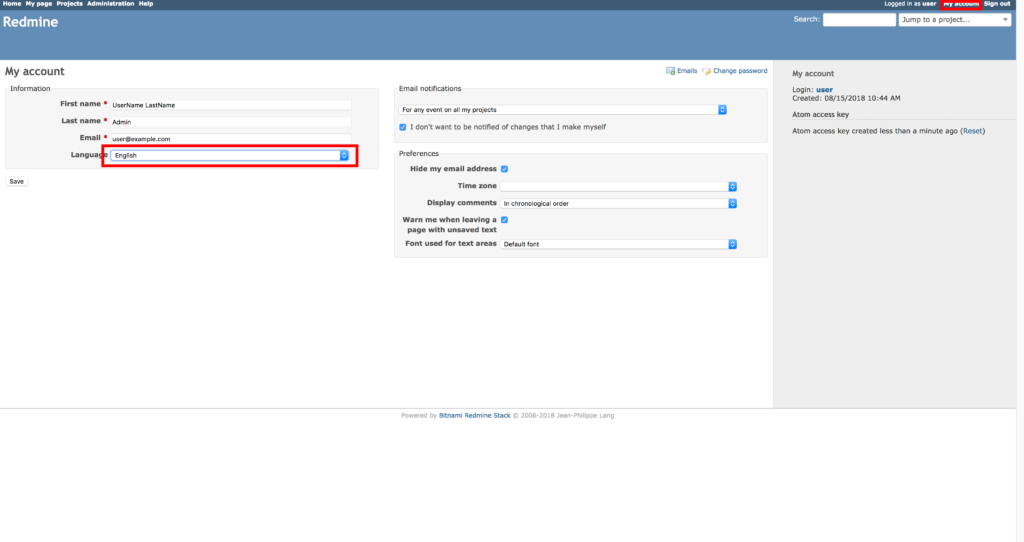Focus the Search text field
Viewport: 1024px width, 542px height.
pos(858,20)
